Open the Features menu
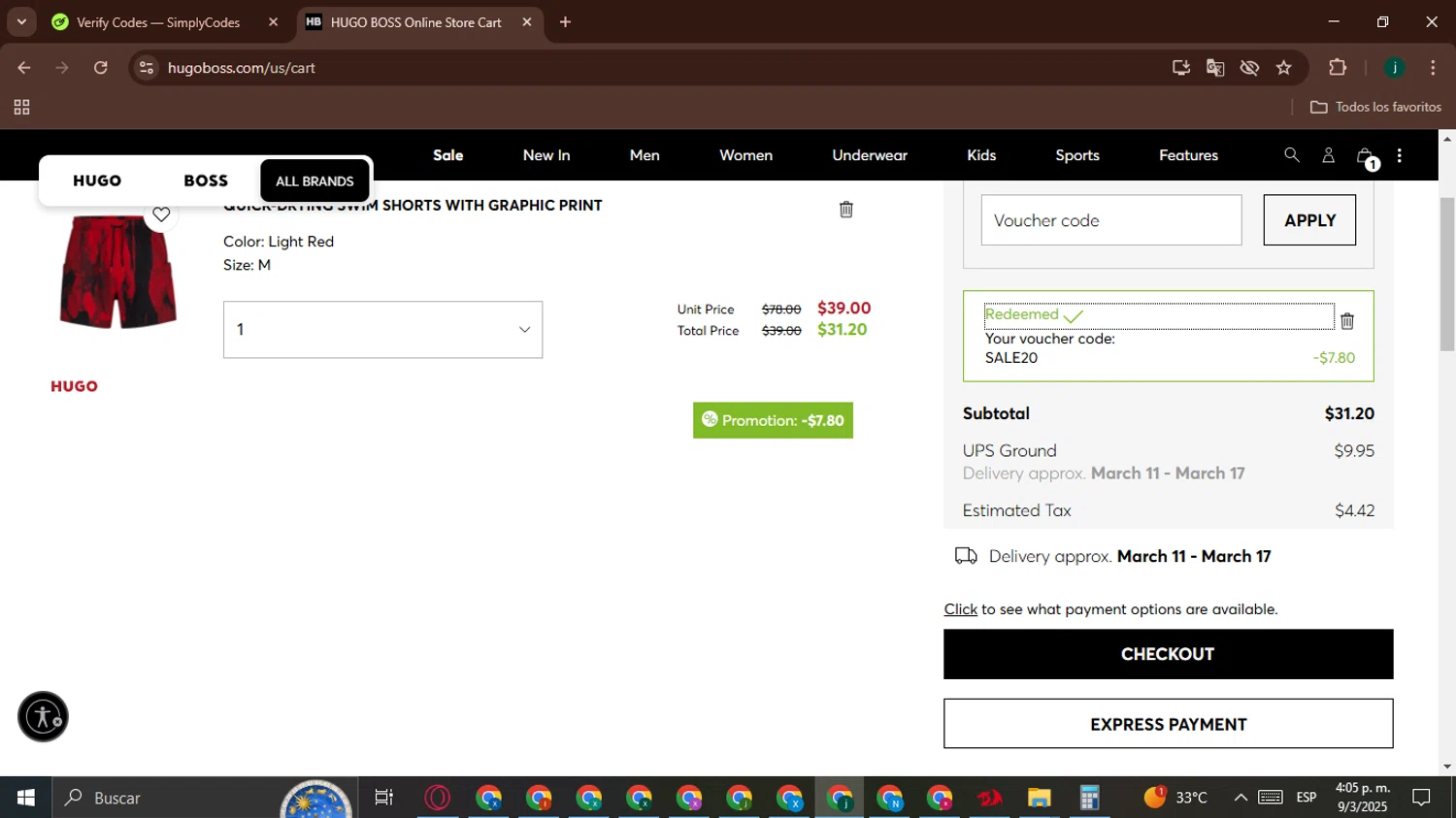1456x818 pixels. click(x=1188, y=155)
